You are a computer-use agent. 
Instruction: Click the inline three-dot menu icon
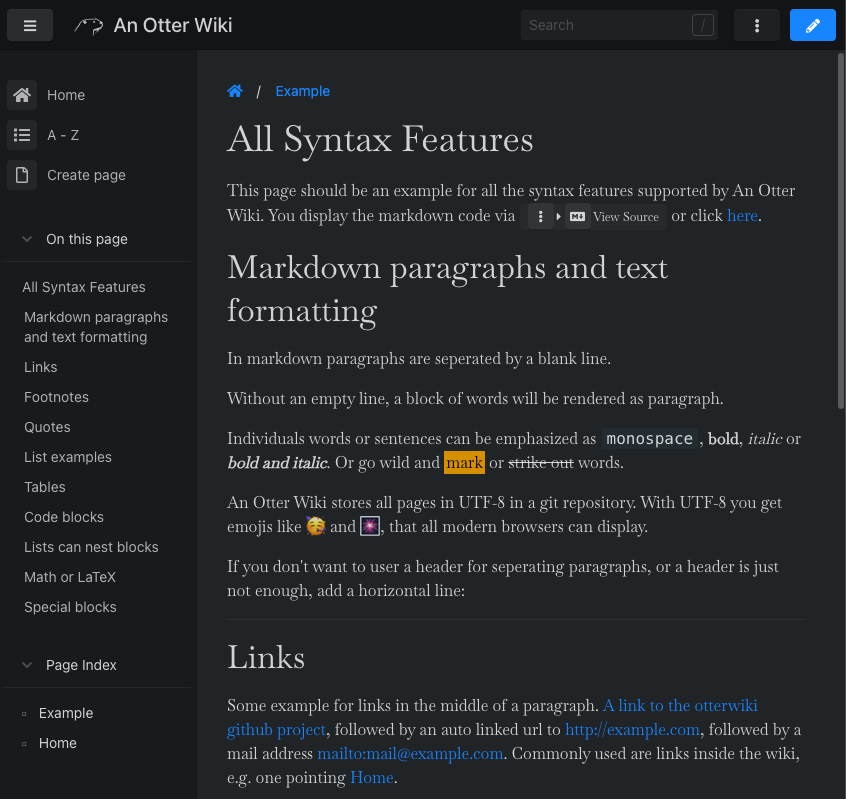[x=541, y=216]
